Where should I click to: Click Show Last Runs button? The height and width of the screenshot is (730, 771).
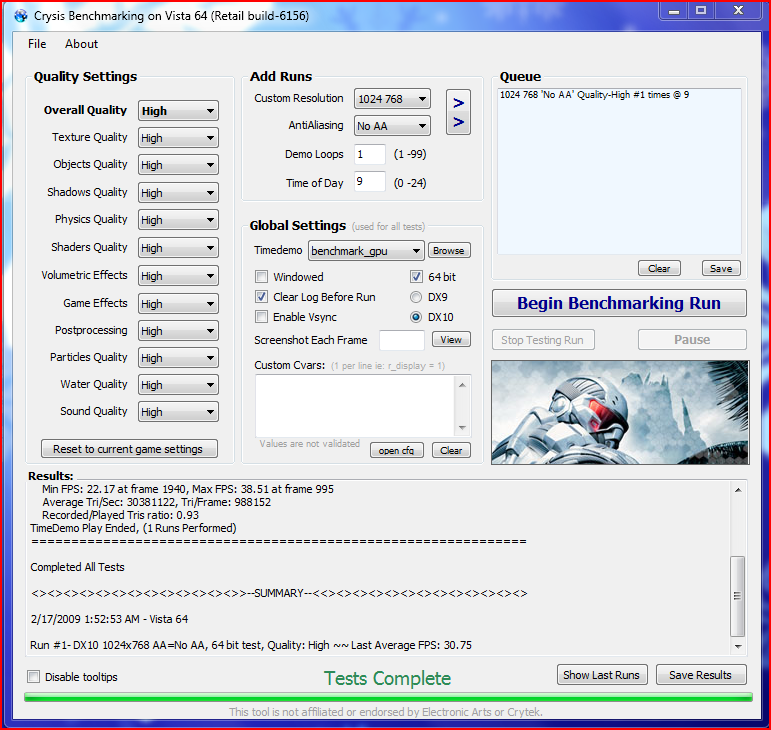coord(602,675)
